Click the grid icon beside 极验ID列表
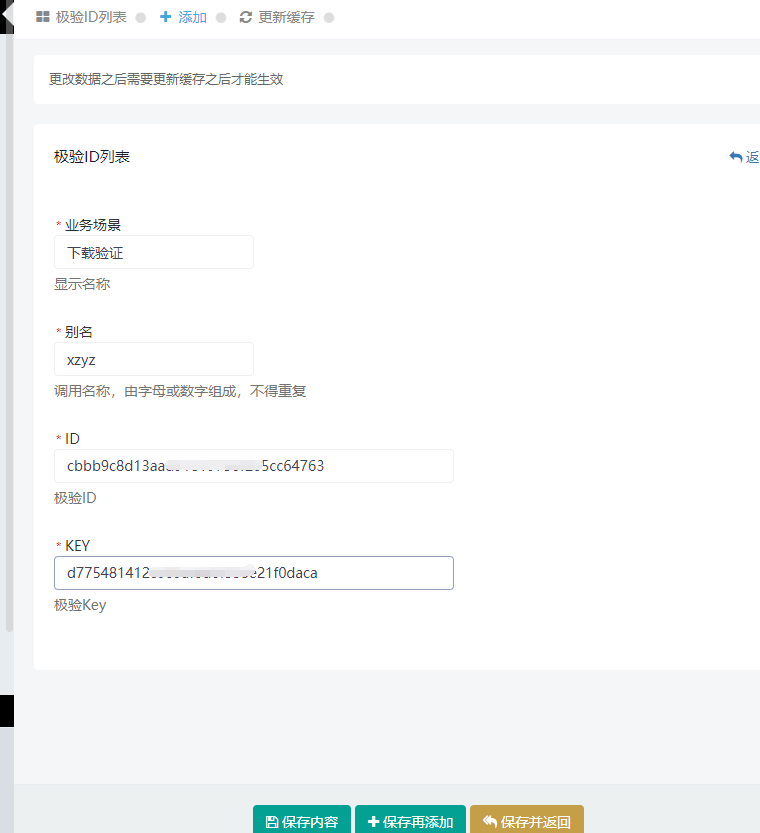This screenshot has width=760, height=833. [42, 17]
